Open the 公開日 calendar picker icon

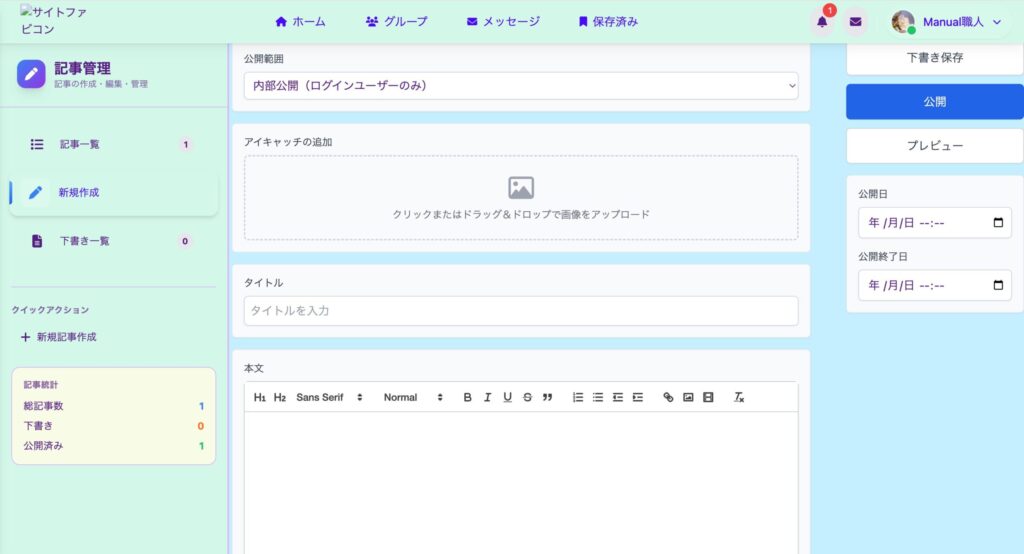[998, 223]
